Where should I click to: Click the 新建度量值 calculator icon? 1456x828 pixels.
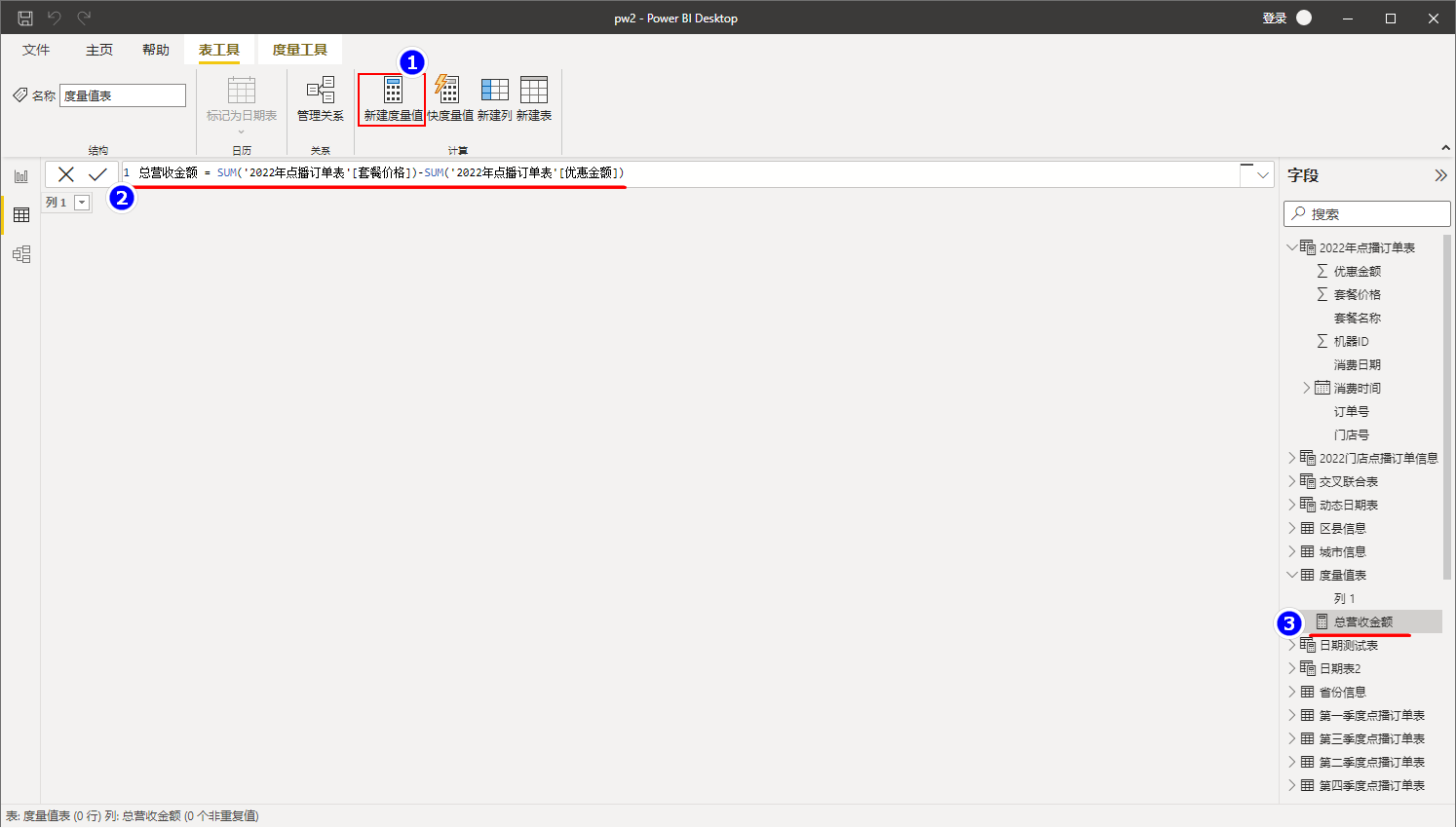click(393, 90)
